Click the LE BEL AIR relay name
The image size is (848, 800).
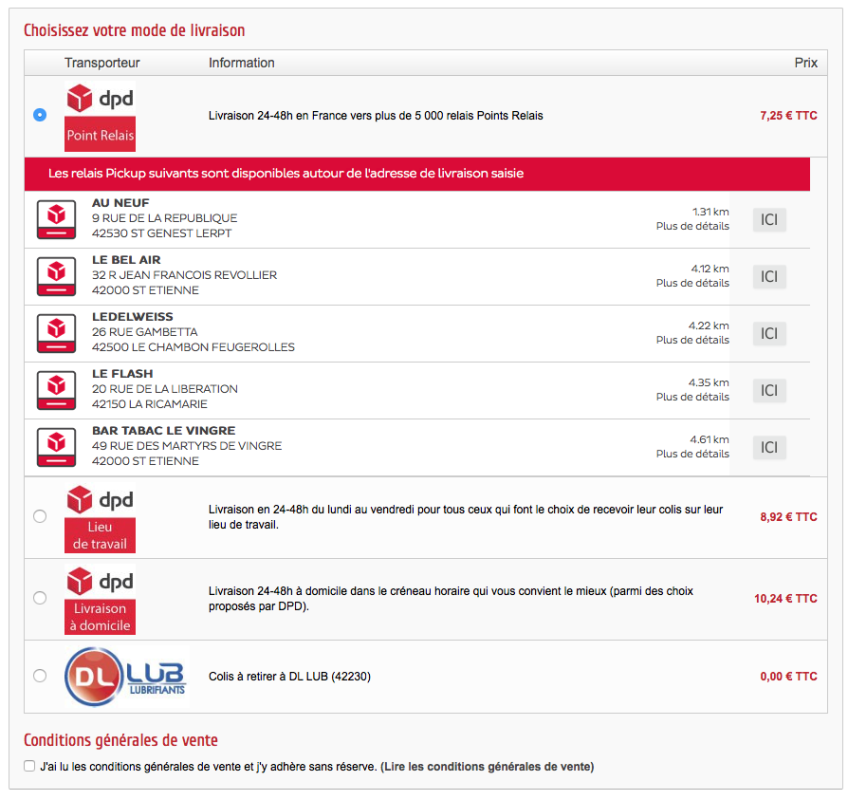[x=126, y=260]
